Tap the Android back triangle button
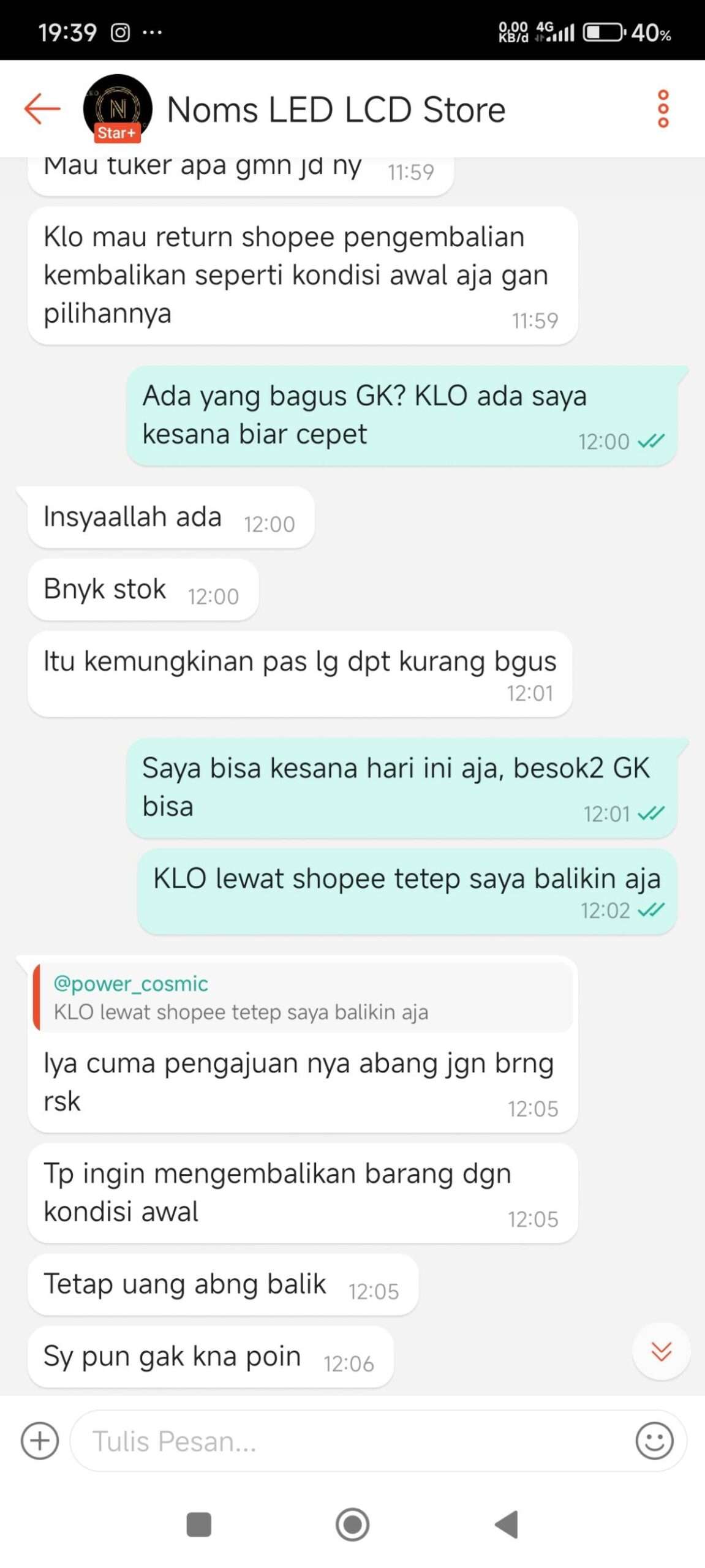The image size is (705, 1568). click(x=507, y=1525)
